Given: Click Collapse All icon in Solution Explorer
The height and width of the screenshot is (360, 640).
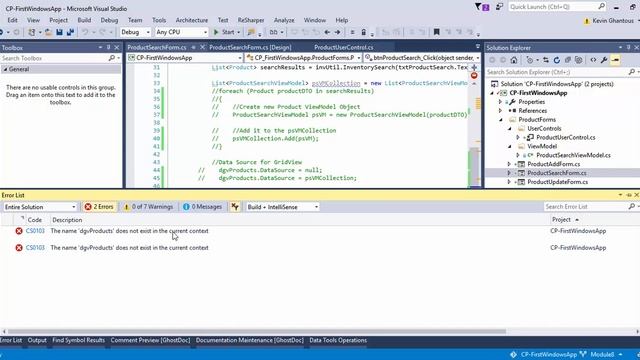Looking at the screenshot, I should tap(568, 60).
